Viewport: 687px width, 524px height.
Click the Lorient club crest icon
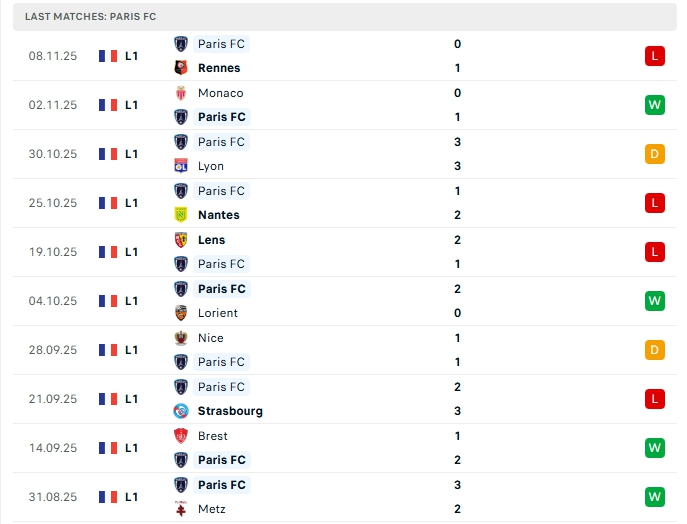click(181, 313)
